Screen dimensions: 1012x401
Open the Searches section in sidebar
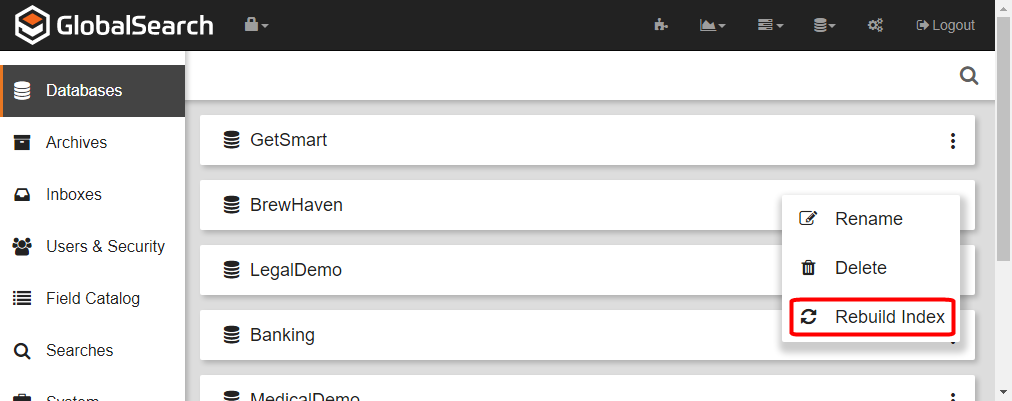pyautogui.click(x=79, y=351)
